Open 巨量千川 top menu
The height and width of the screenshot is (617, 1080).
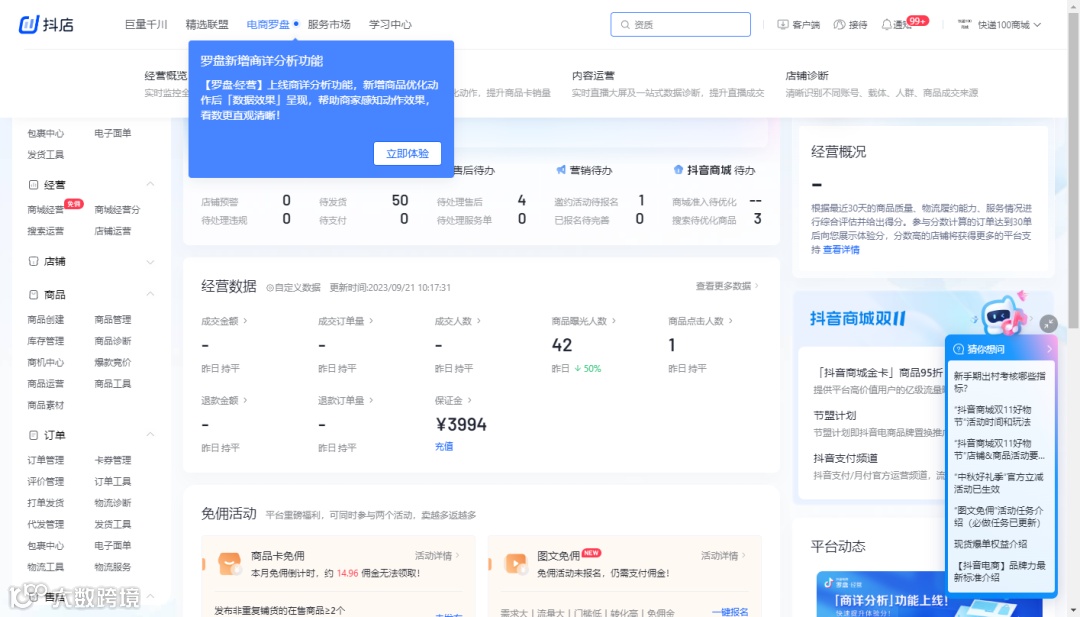[146, 25]
